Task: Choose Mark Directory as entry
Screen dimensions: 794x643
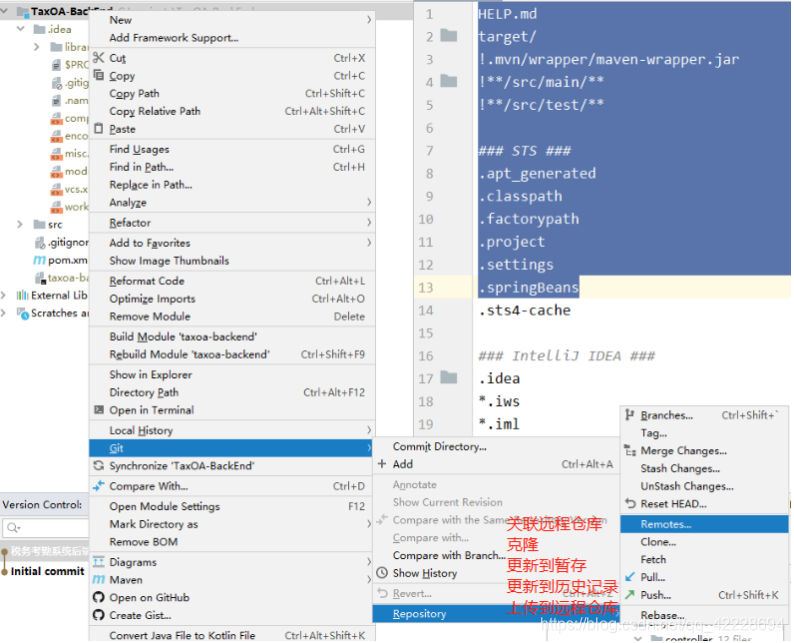Action: click(232, 524)
